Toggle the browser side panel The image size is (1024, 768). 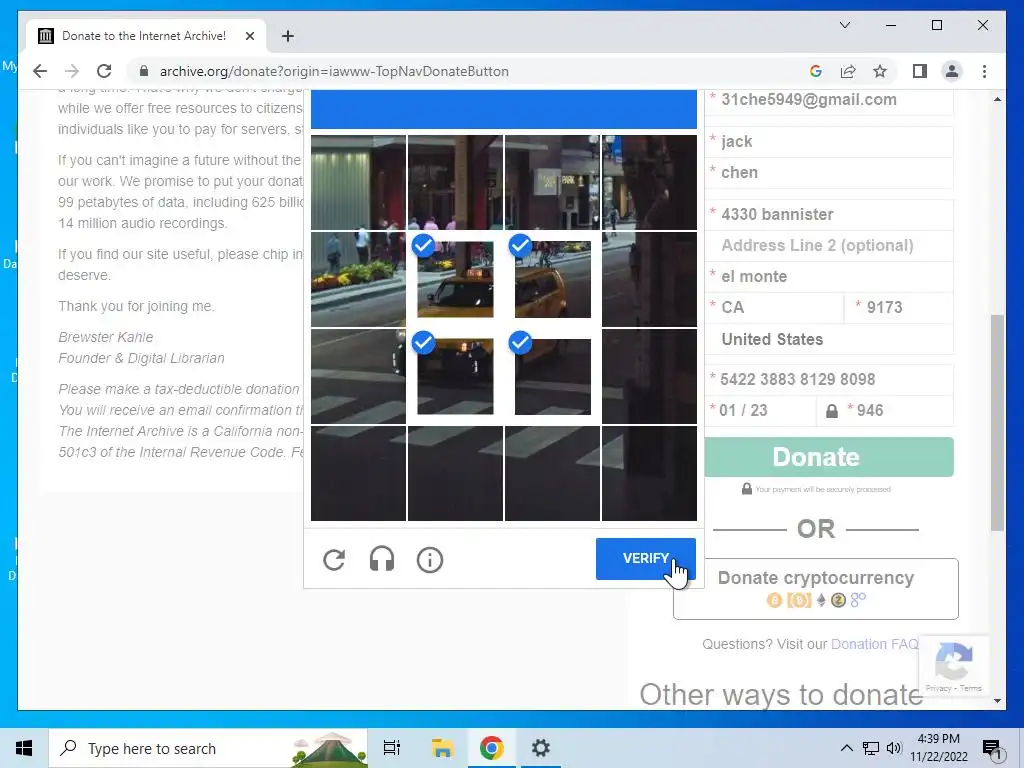click(x=920, y=71)
